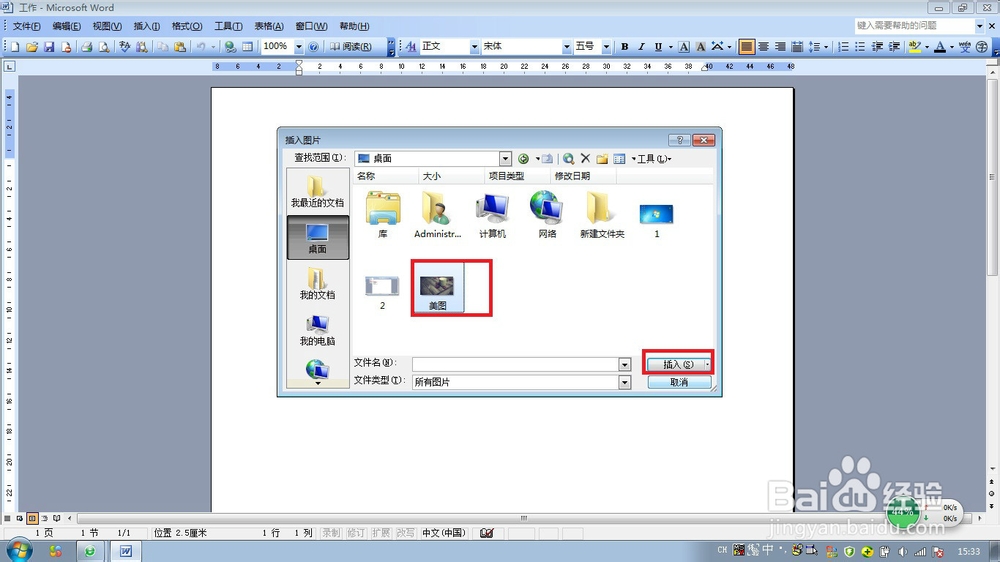Image resolution: width=1000 pixels, height=562 pixels.
Task: Run the spelling and grammar check icon
Action: [124, 47]
